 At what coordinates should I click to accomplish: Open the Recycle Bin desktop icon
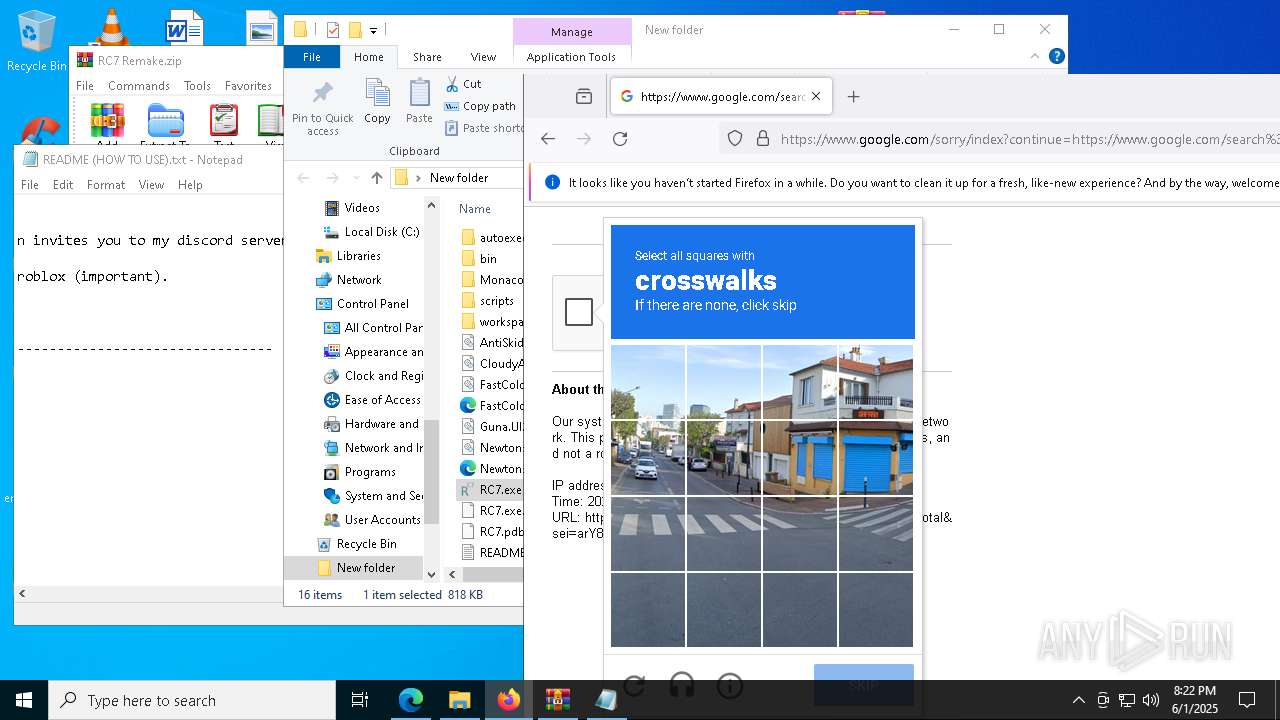click(x=36, y=41)
